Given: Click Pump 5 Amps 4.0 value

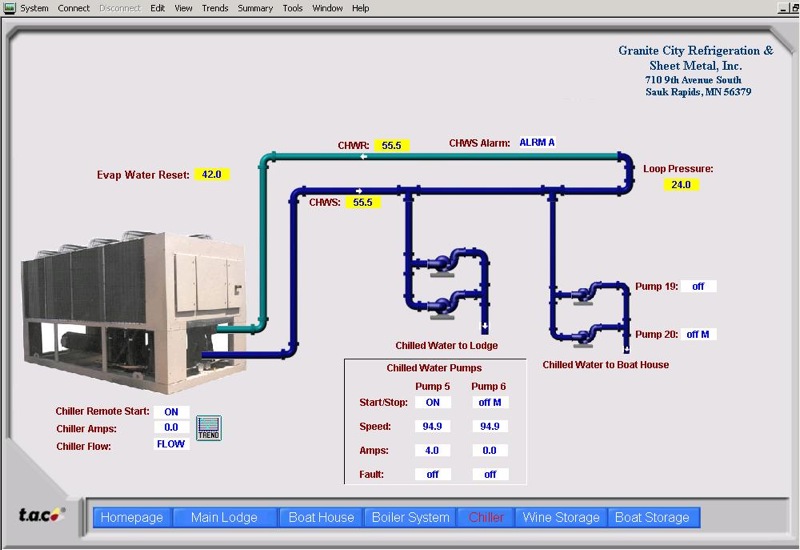Looking at the screenshot, I should (x=433, y=450).
